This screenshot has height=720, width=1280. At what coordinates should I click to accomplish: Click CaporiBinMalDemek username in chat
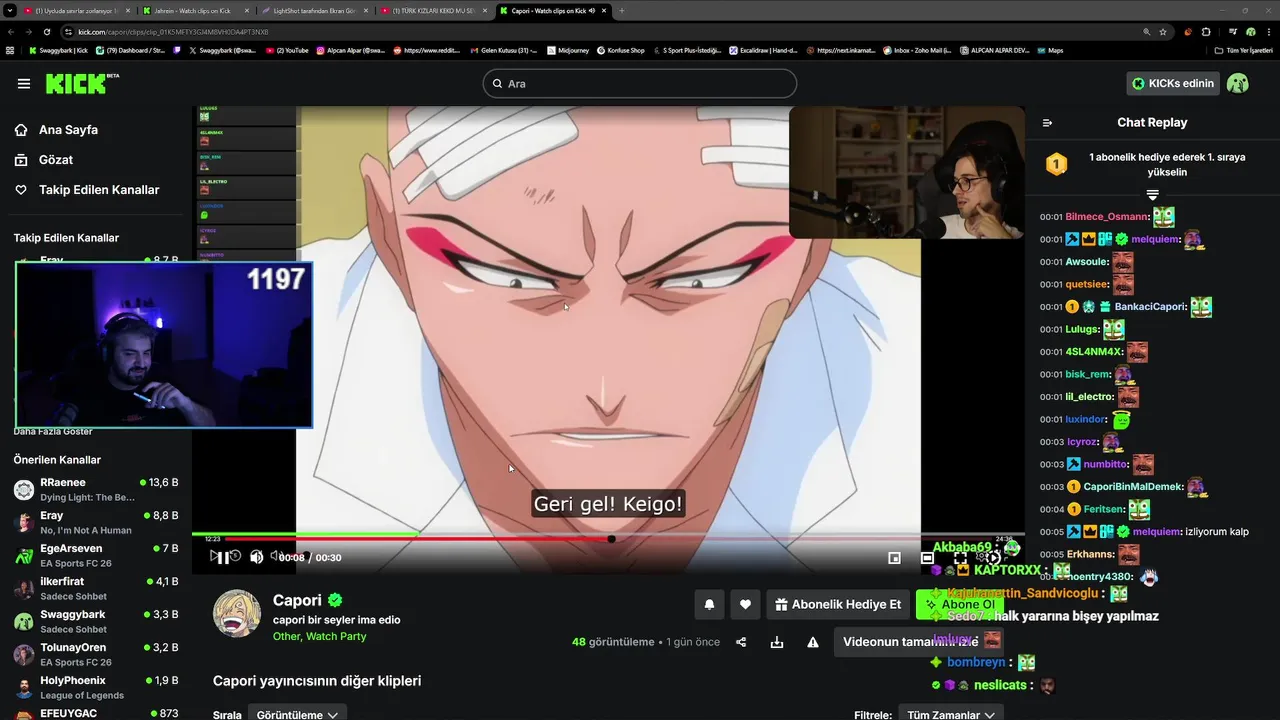click(1133, 487)
